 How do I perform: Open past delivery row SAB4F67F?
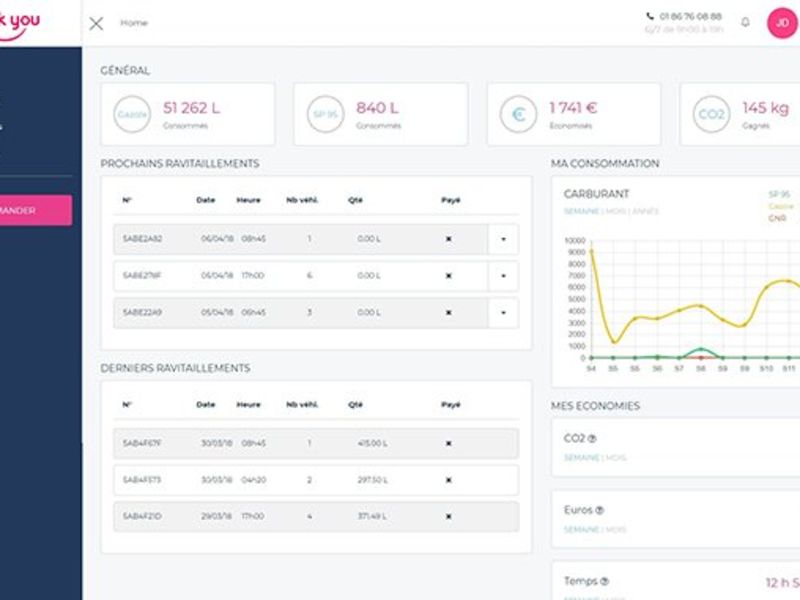[x=316, y=443]
